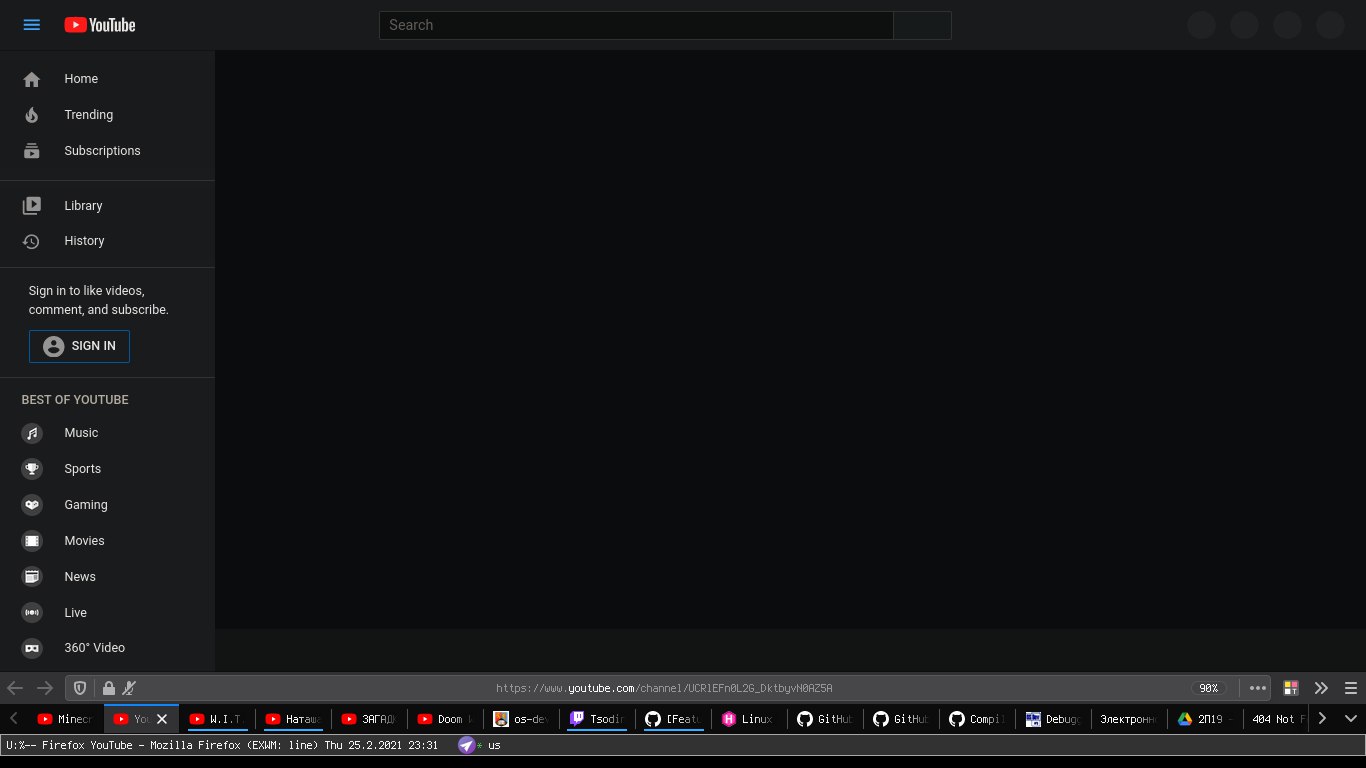The width and height of the screenshot is (1366, 768).
Task: Switch to the ЗАГАДК tab
Action: [x=369, y=719]
